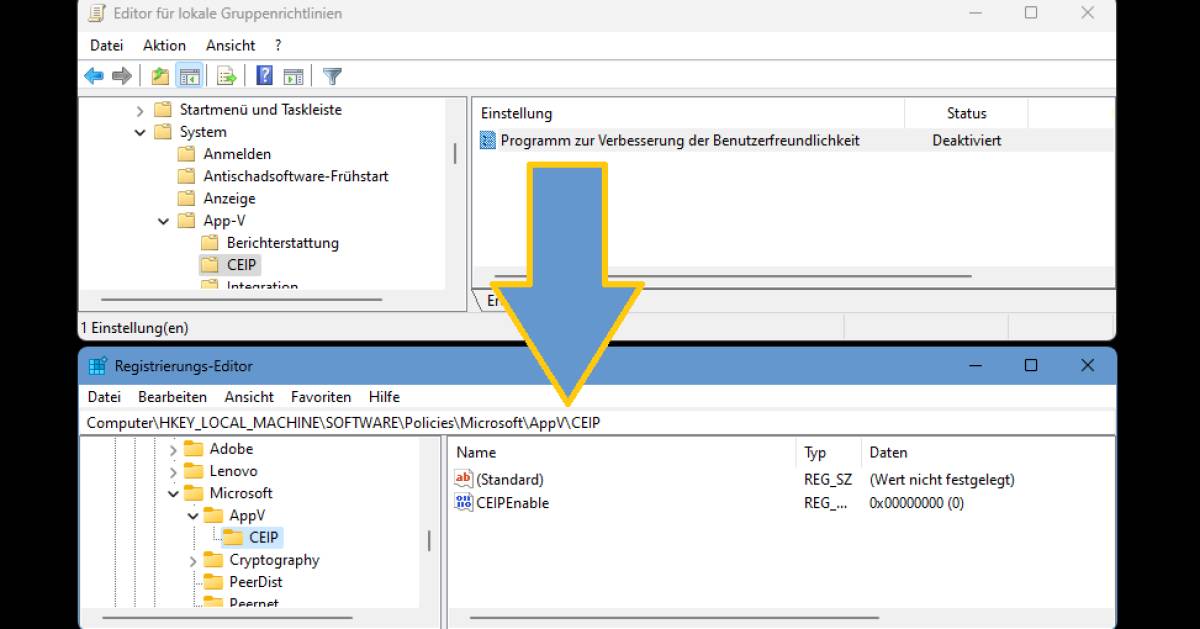Expand the Lenovo registry key
1200x629 pixels.
point(173,472)
